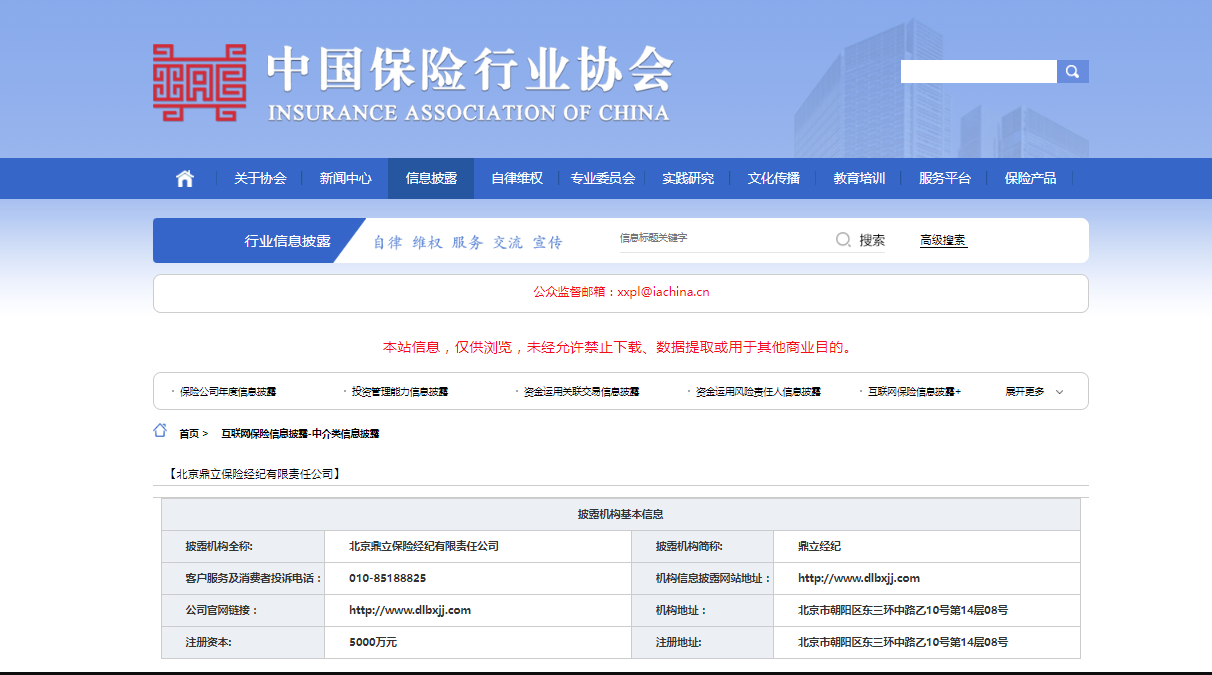The width and height of the screenshot is (1212, 675).
Task: Click the 搜索 button
Action: [x=872, y=240]
